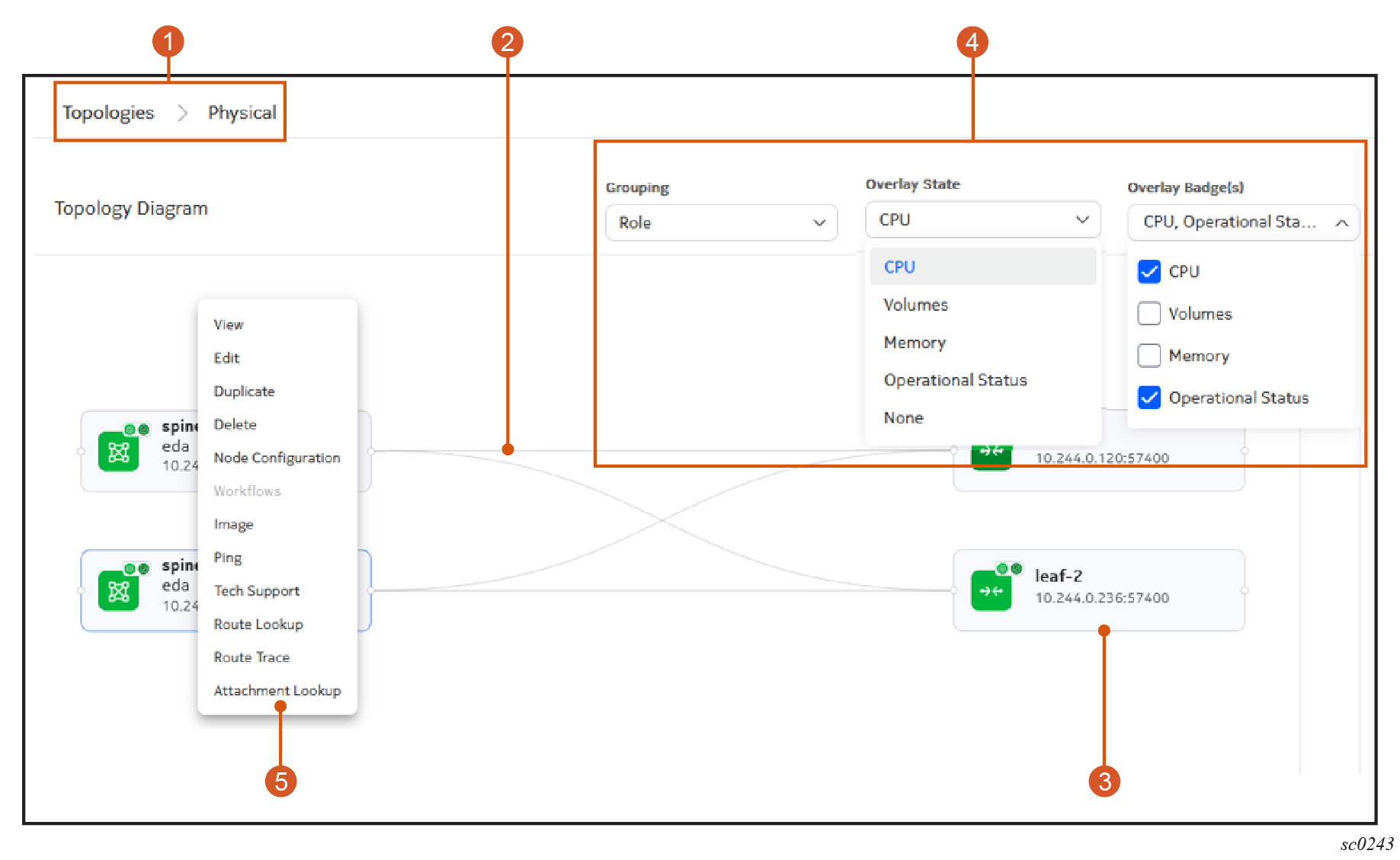Uncheck Operational Status badge checkbox
1400x860 pixels.
pyautogui.click(x=1149, y=397)
